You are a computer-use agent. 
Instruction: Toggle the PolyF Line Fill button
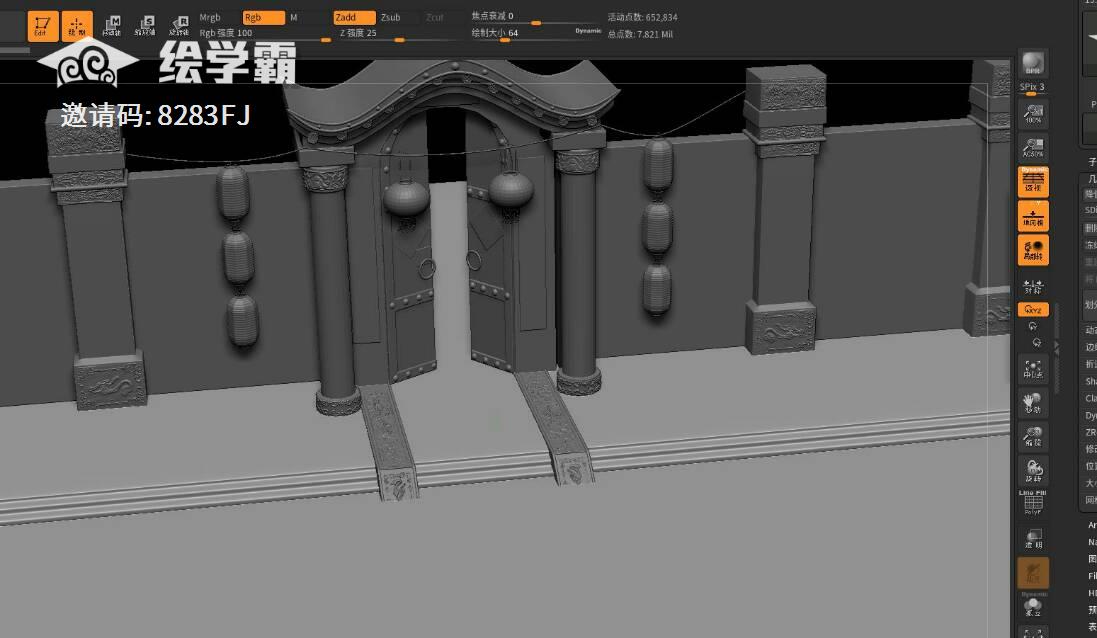[x=1033, y=504]
